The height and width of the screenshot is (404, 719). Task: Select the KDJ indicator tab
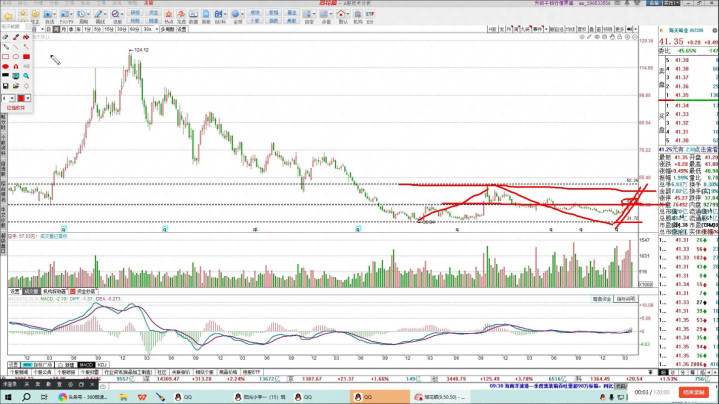(x=102, y=365)
